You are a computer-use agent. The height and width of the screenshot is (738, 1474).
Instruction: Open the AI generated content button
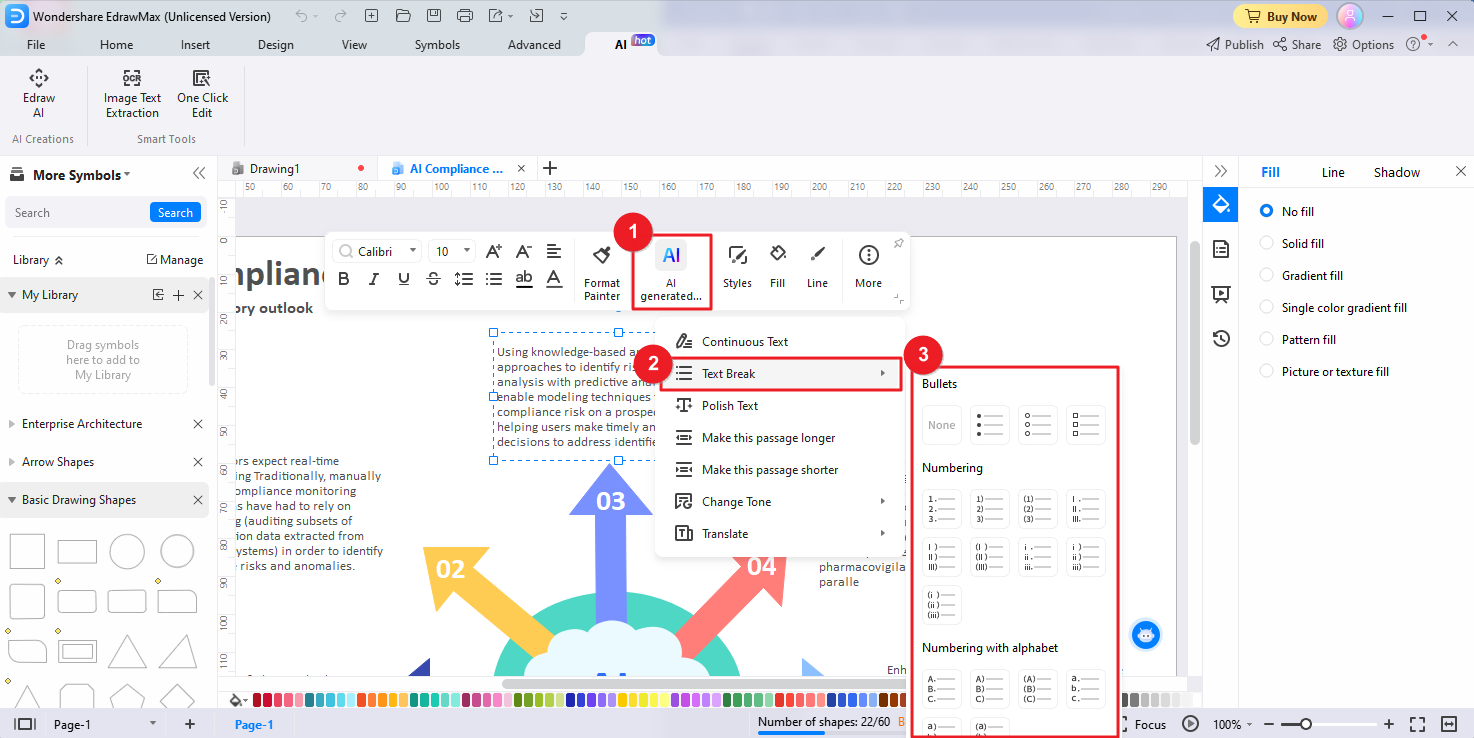tap(671, 270)
